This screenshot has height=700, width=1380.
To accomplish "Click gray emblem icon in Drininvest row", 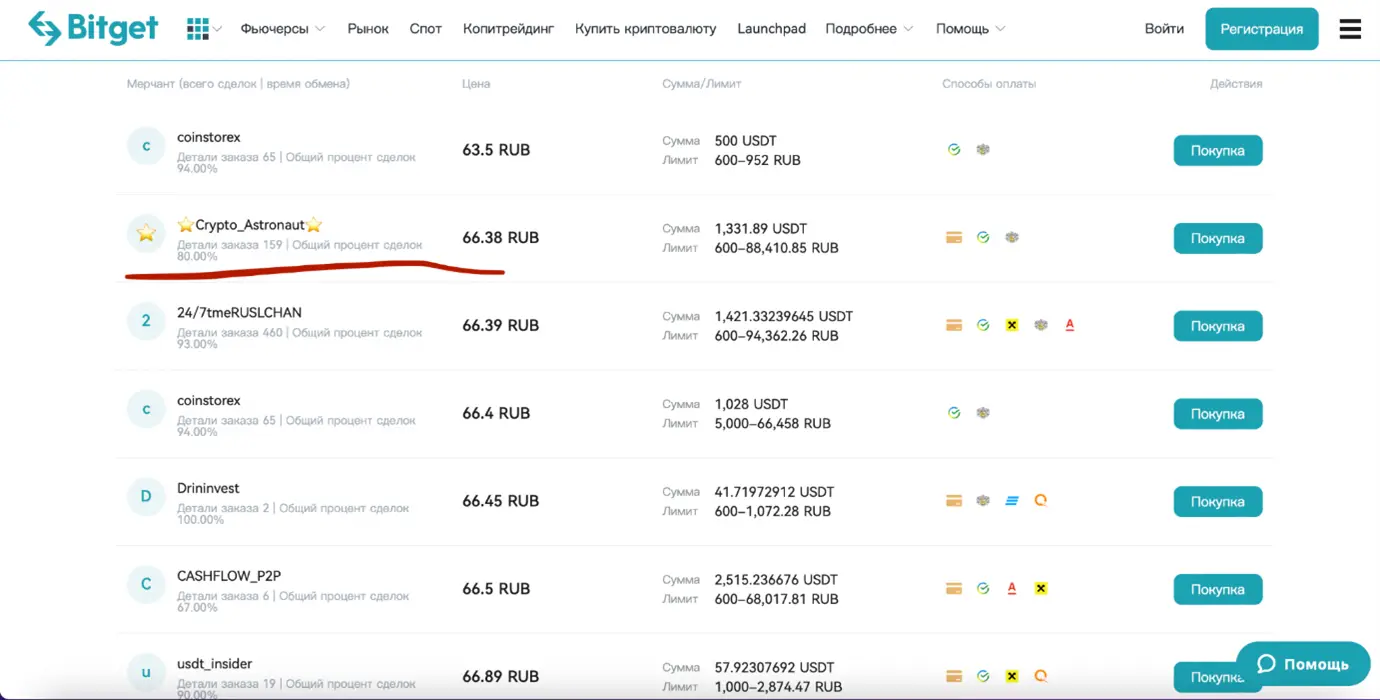I will (x=983, y=501).
